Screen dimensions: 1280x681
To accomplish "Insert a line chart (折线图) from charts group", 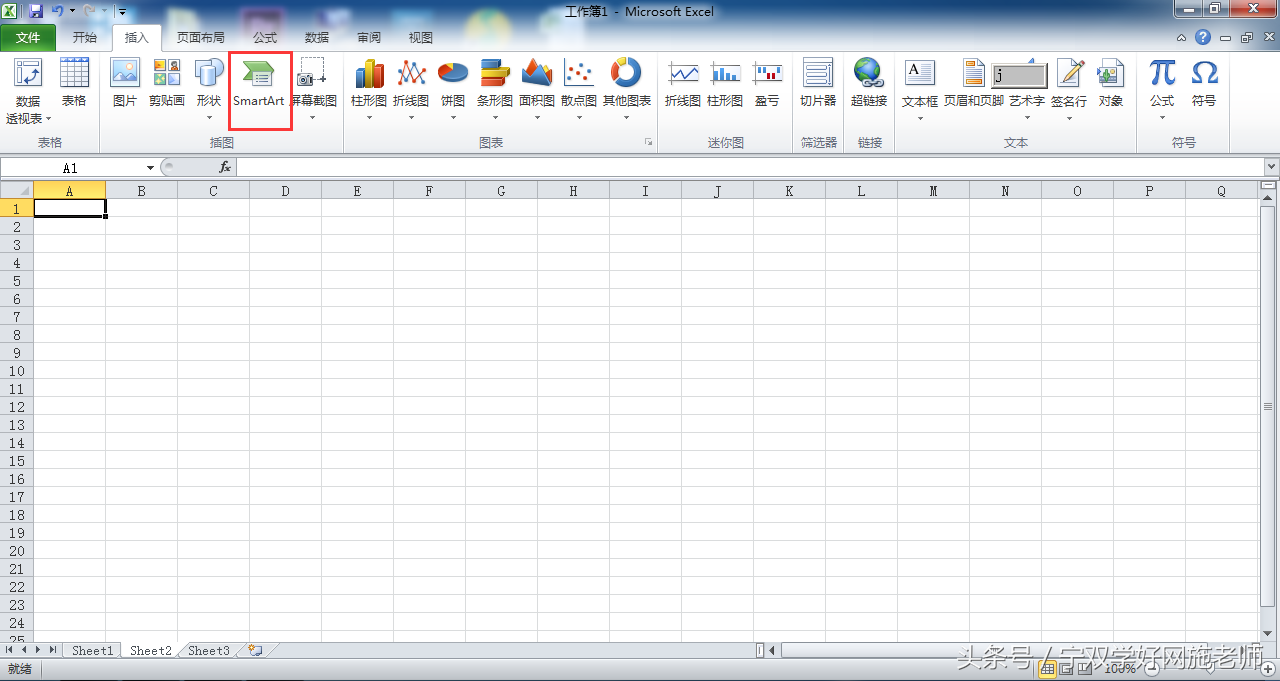I will pos(411,89).
